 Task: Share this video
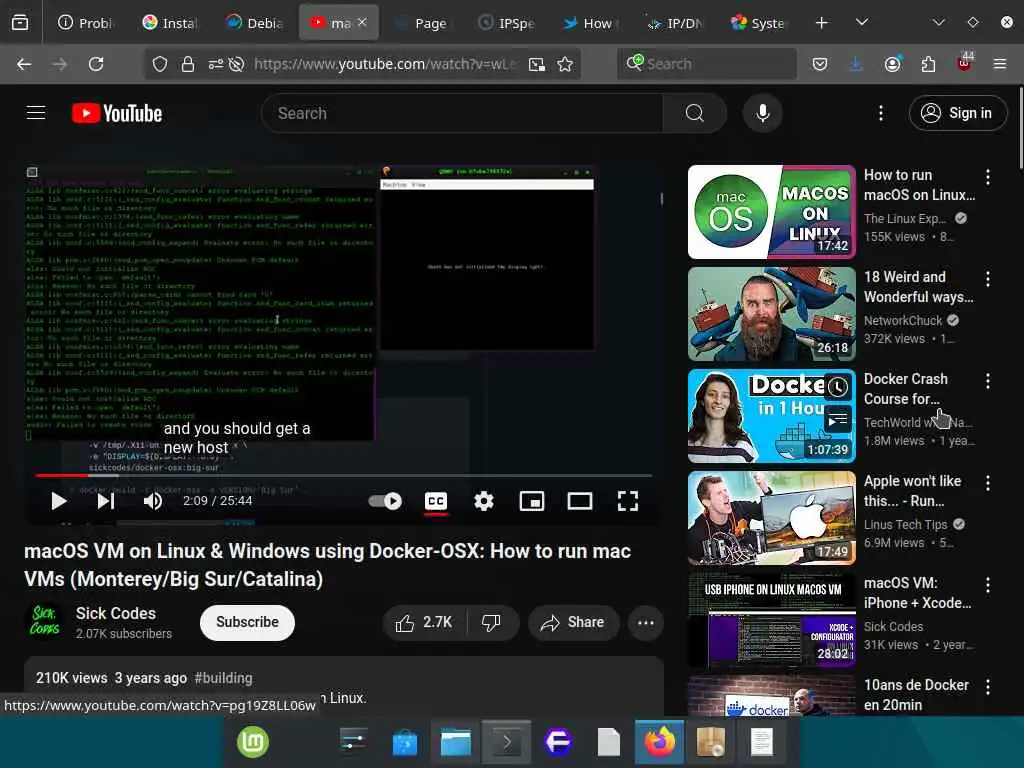point(573,622)
